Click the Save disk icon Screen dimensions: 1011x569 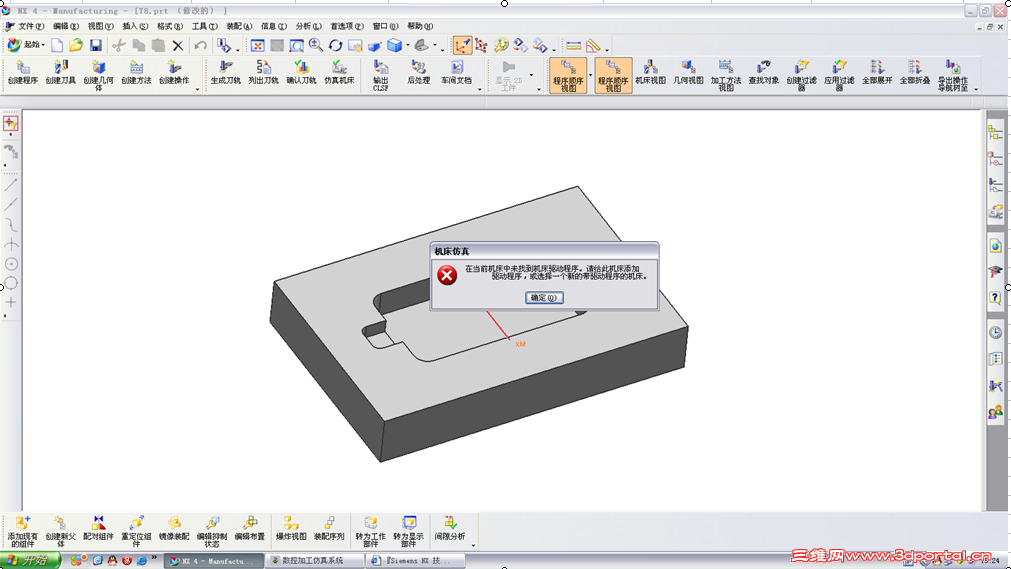(95, 45)
